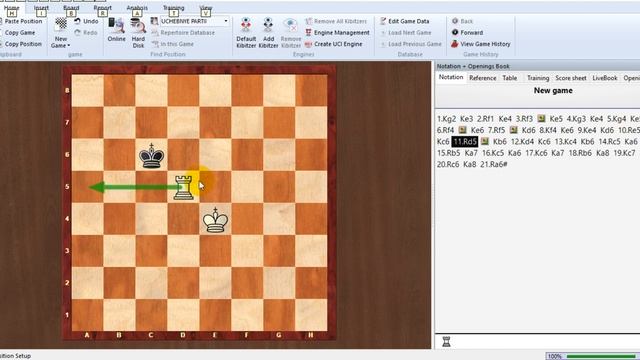This screenshot has width=640, height=360.
Task: Expand the New Game dropdown arrow
Action: [x=69, y=46]
